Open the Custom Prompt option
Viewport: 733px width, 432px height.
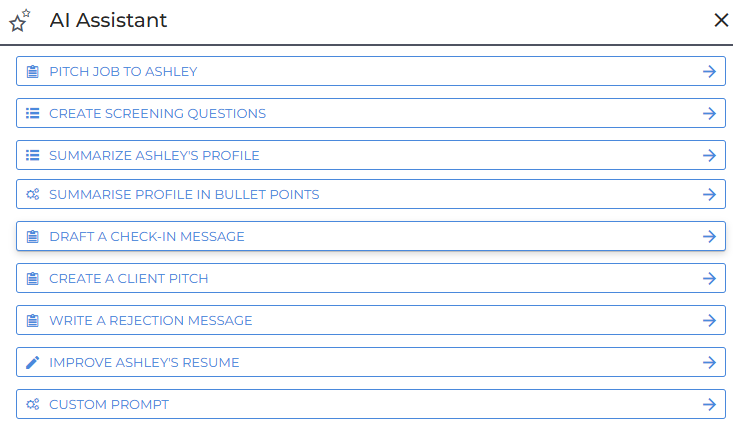(x=109, y=404)
